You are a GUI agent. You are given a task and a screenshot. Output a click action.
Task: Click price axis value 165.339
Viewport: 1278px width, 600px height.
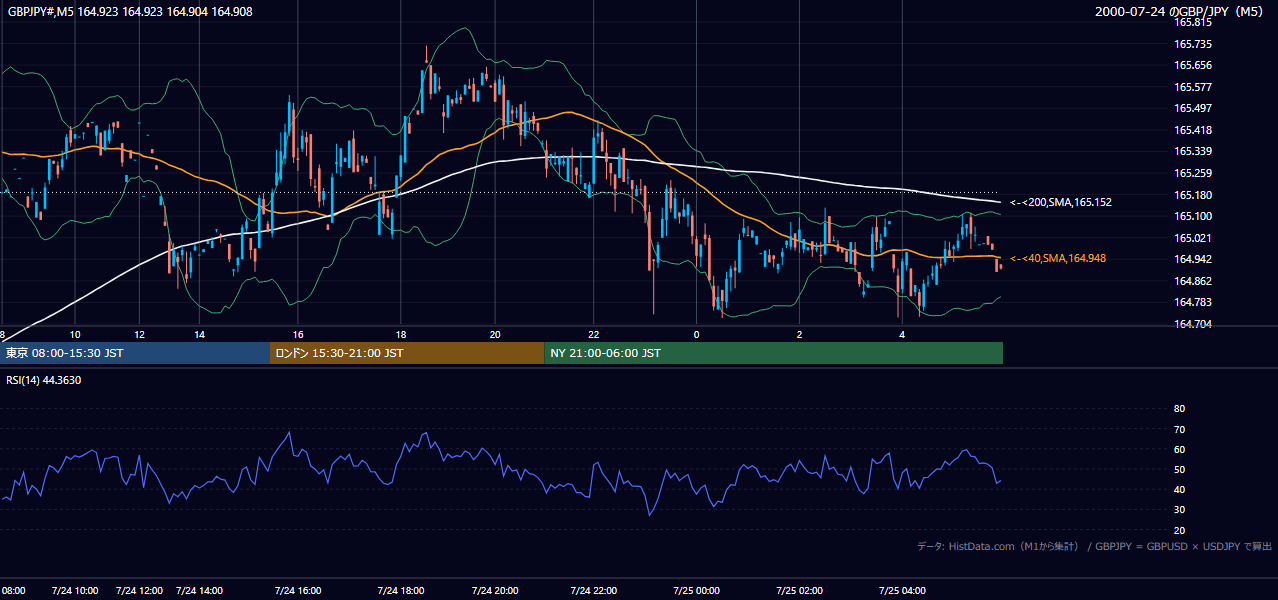pos(1192,151)
